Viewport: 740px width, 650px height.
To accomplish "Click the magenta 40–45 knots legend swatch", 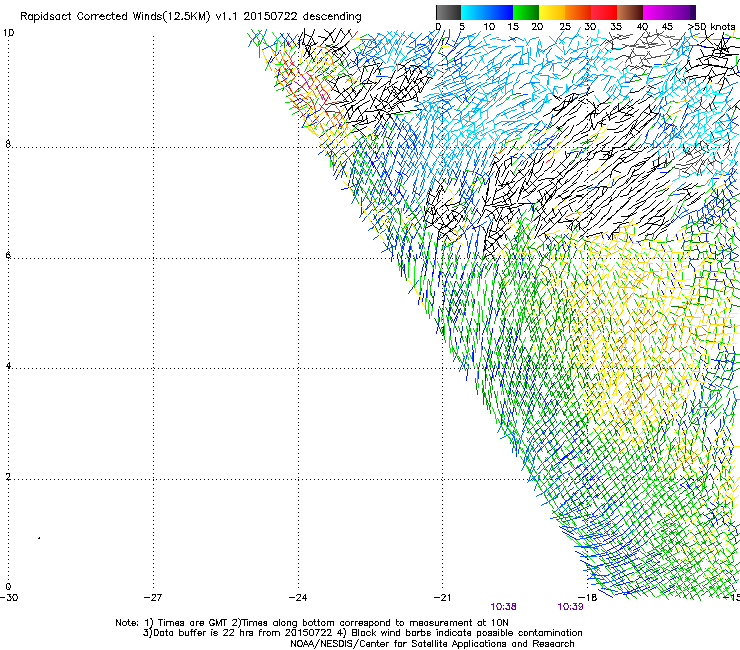I will click(x=656, y=12).
